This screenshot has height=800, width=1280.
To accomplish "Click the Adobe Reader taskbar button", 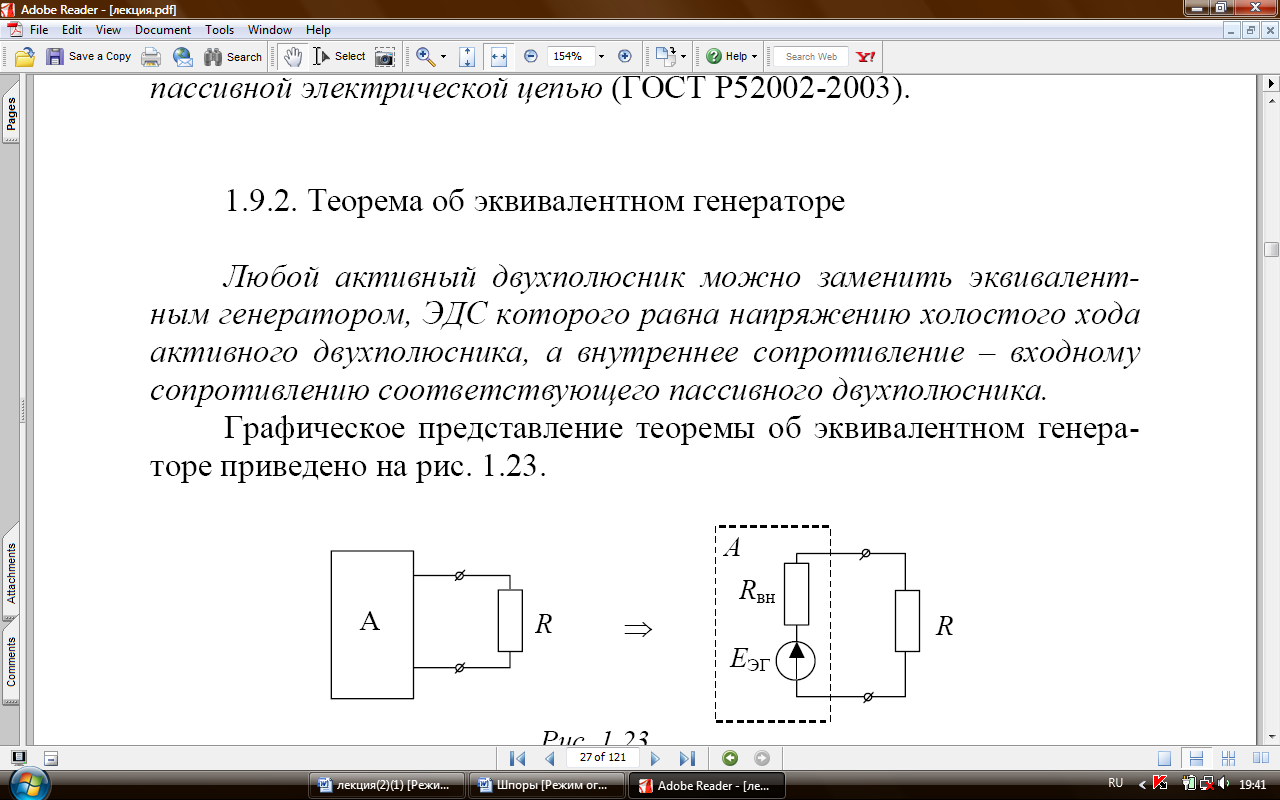I will click(707, 785).
